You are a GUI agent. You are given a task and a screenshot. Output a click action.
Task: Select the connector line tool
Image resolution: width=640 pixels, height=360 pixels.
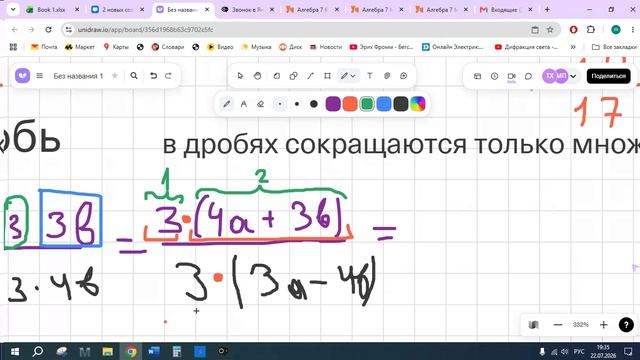click(x=311, y=76)
